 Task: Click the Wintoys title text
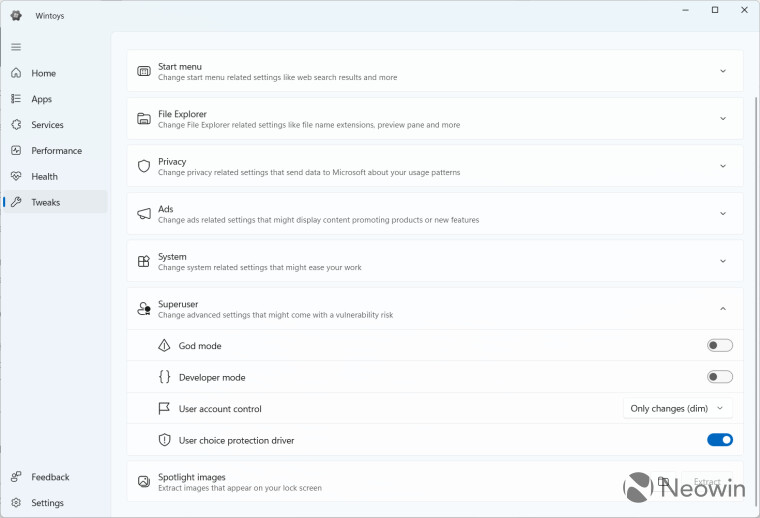point(49,16)
